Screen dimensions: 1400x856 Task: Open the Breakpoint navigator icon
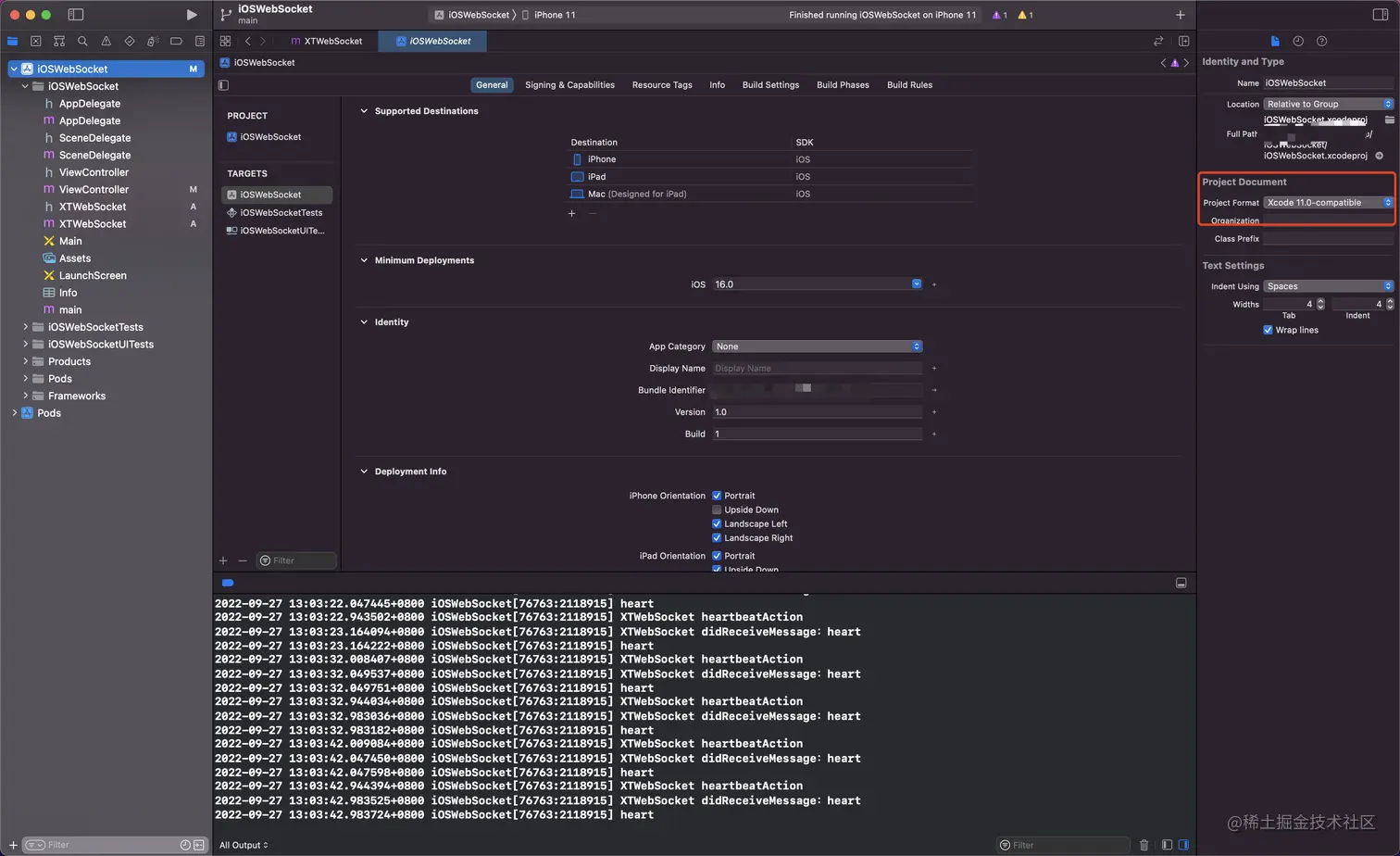tap(176, 41)
